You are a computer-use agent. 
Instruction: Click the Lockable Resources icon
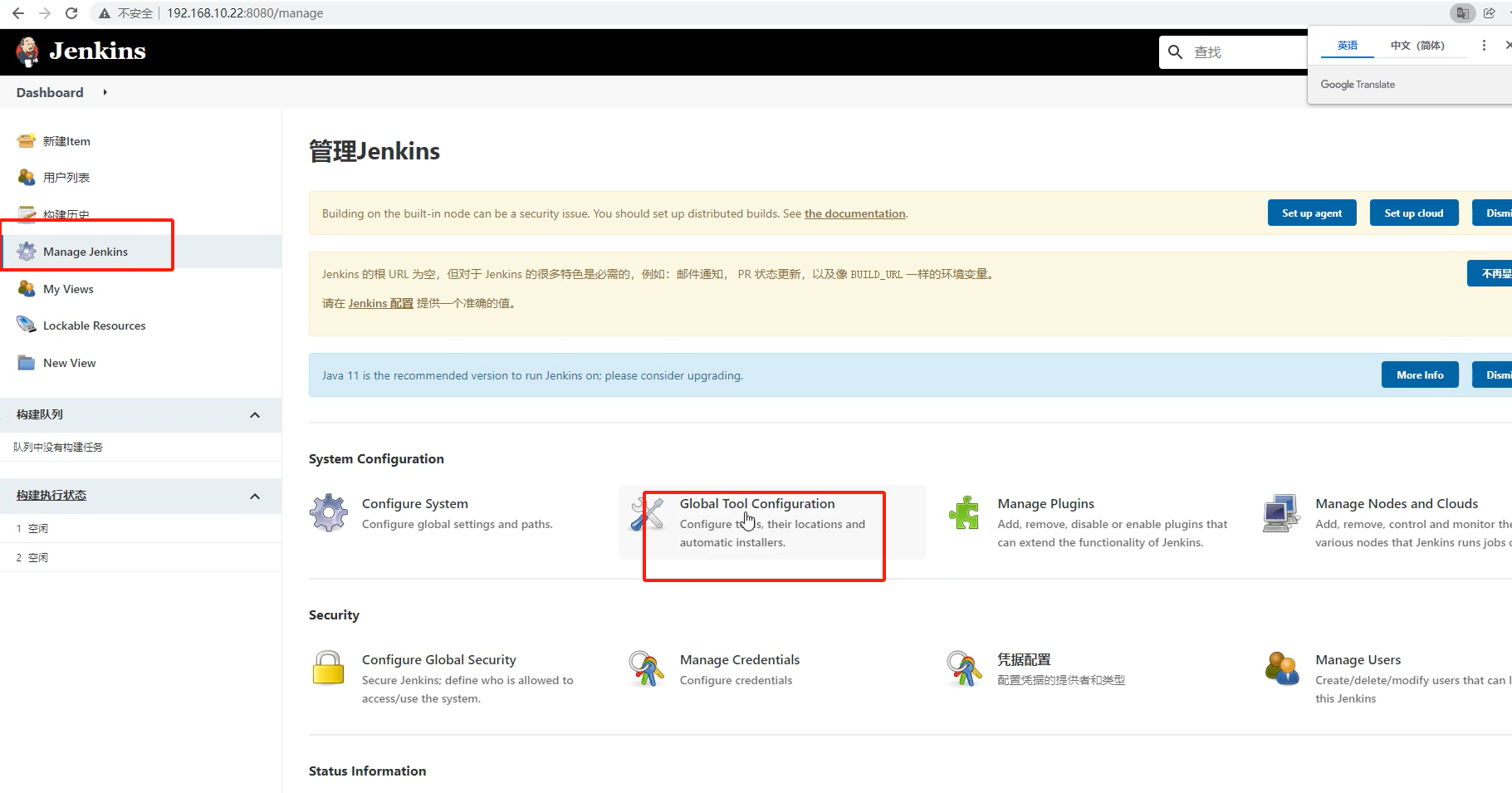(27, 325)
